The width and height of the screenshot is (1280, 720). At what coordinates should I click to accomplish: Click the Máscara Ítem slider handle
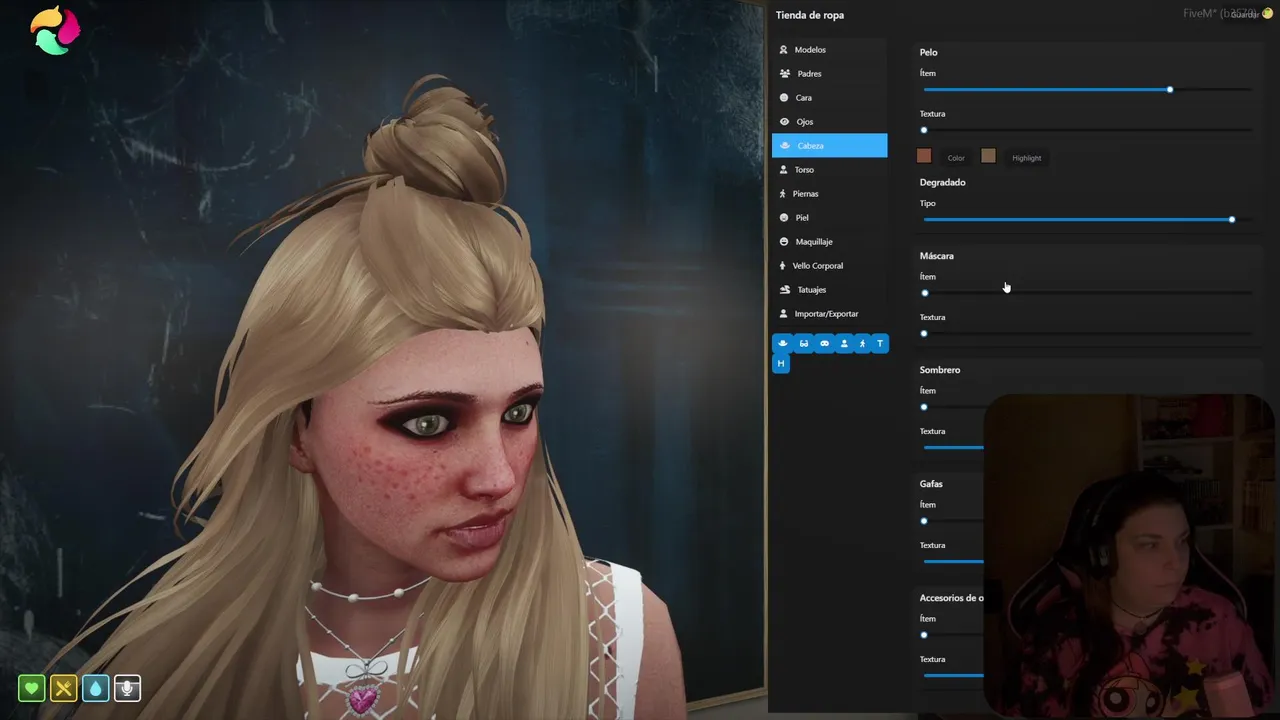tap(925, 293)
